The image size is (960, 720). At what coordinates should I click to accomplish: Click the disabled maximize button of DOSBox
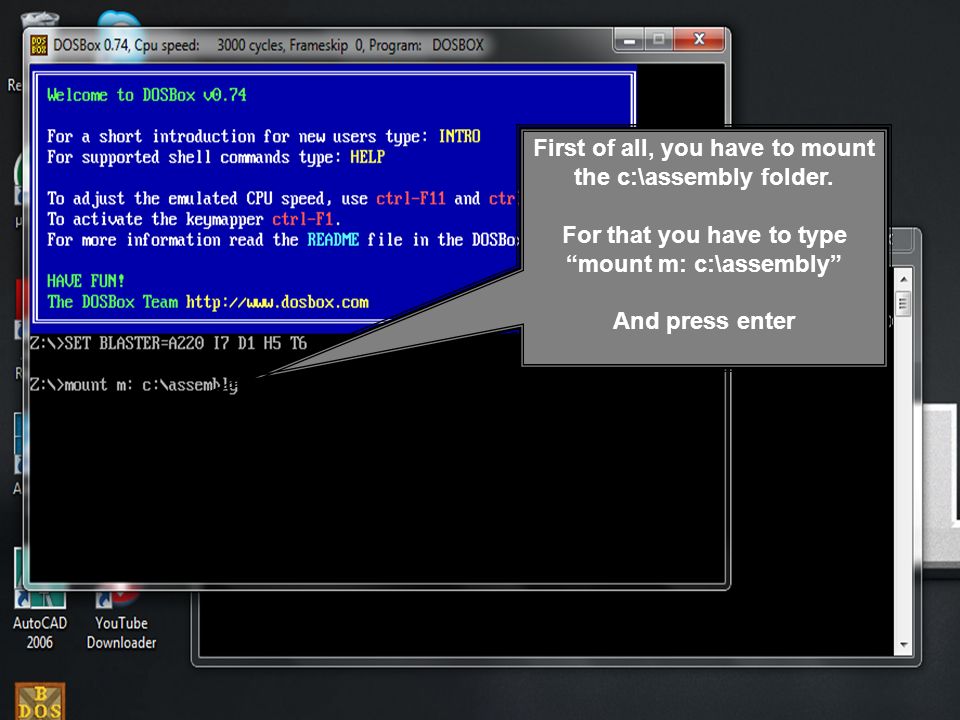click(x=659, y=40)
